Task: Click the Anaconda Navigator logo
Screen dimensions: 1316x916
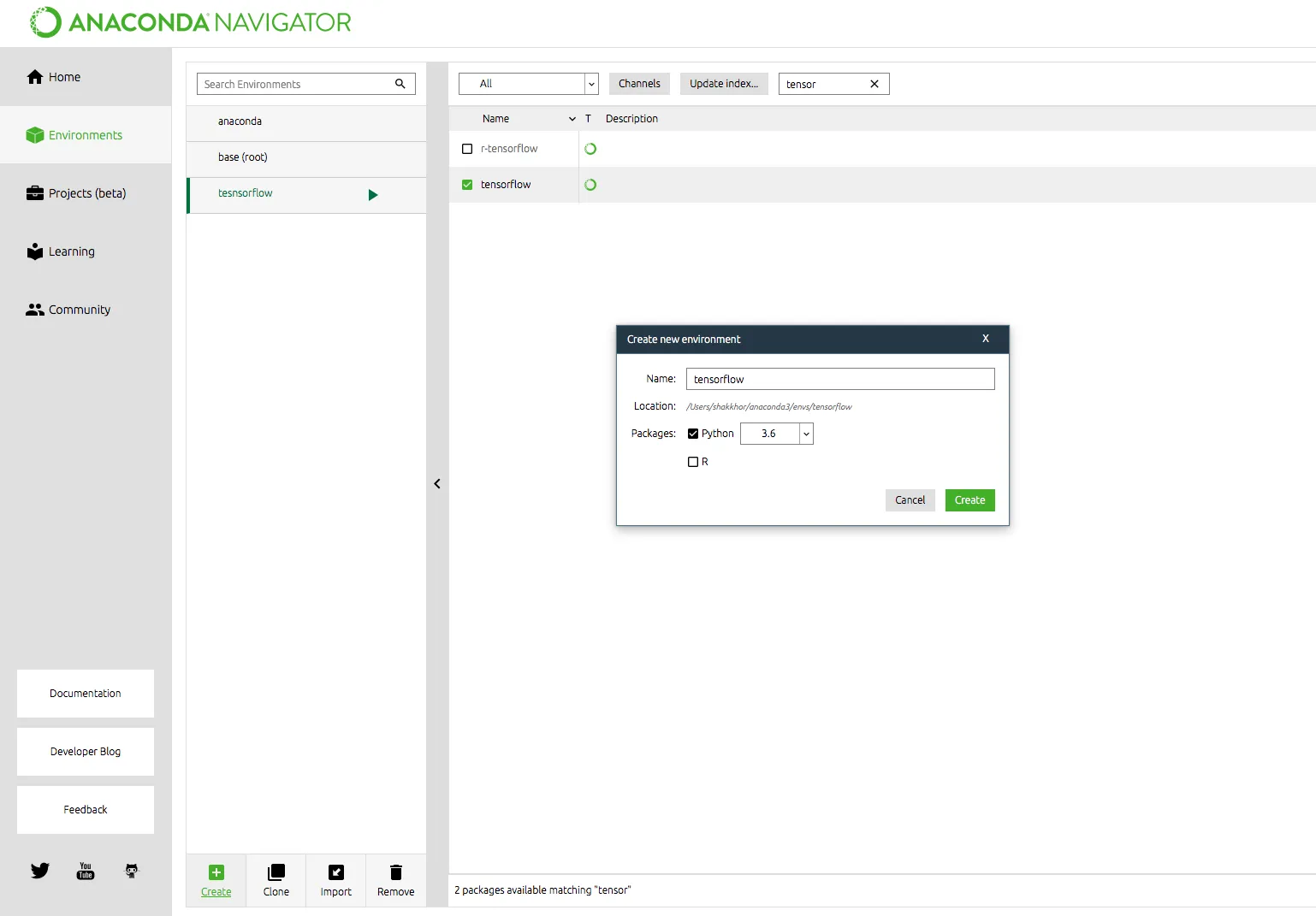Action: (x=190, y=22)
